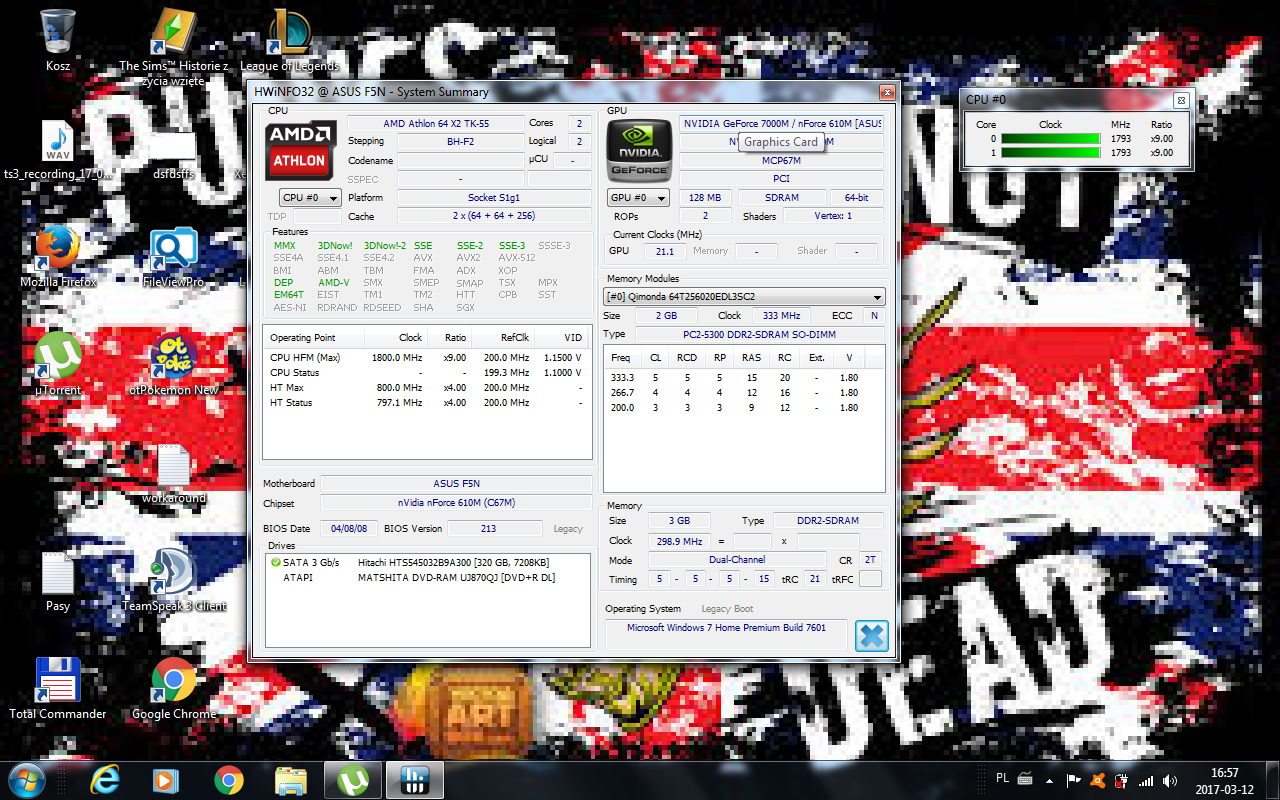This screenshot has height=800, width=1280.
Task: Click the stepping value BH-F2
Action: pos(461,142)
